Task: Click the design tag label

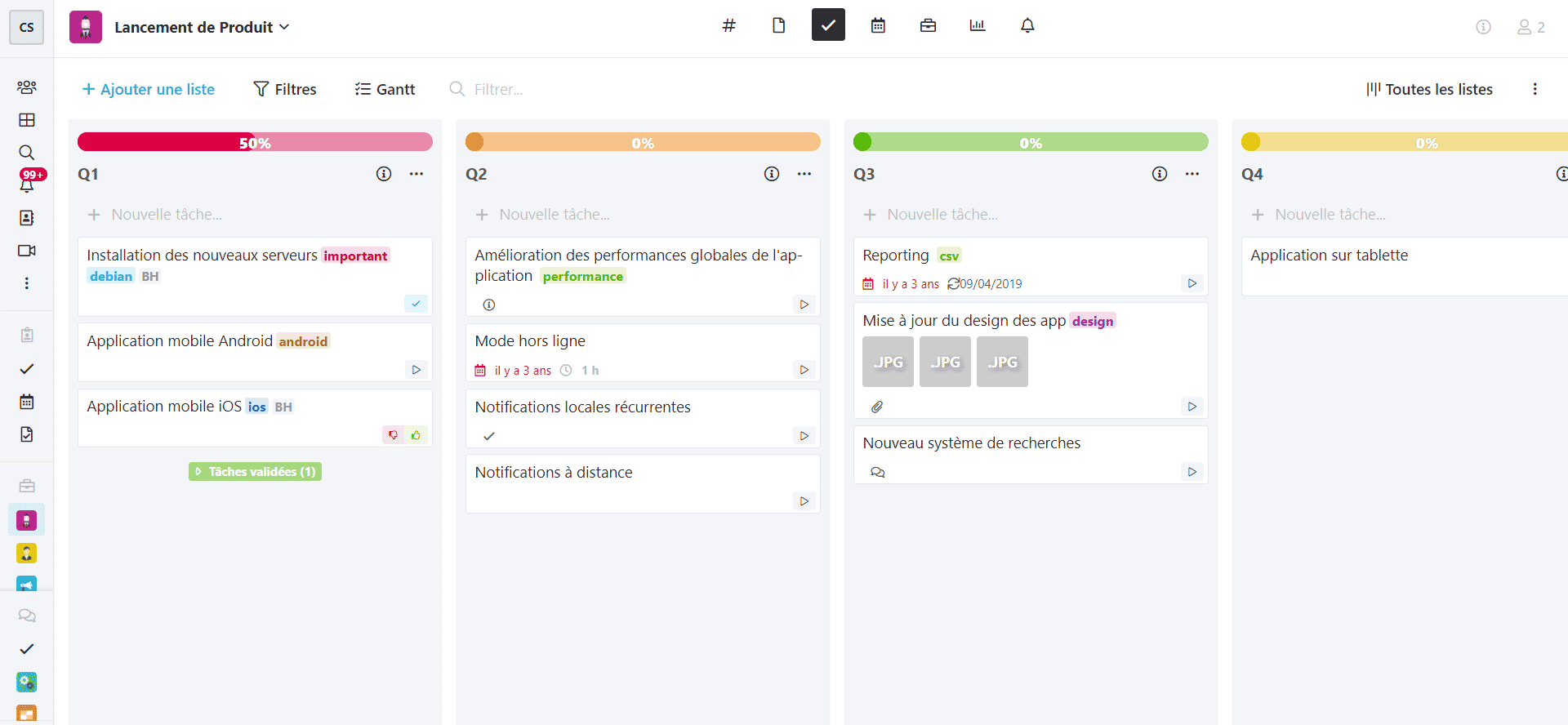Action: click(x=1093, y=321)
